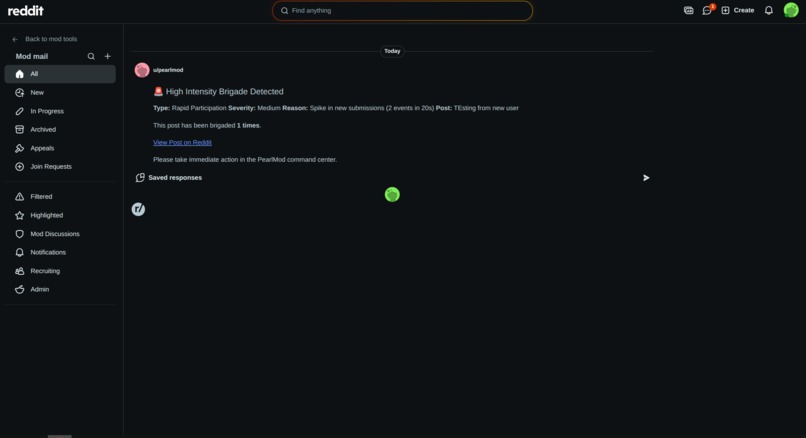Click the Archived box icon

20,130
